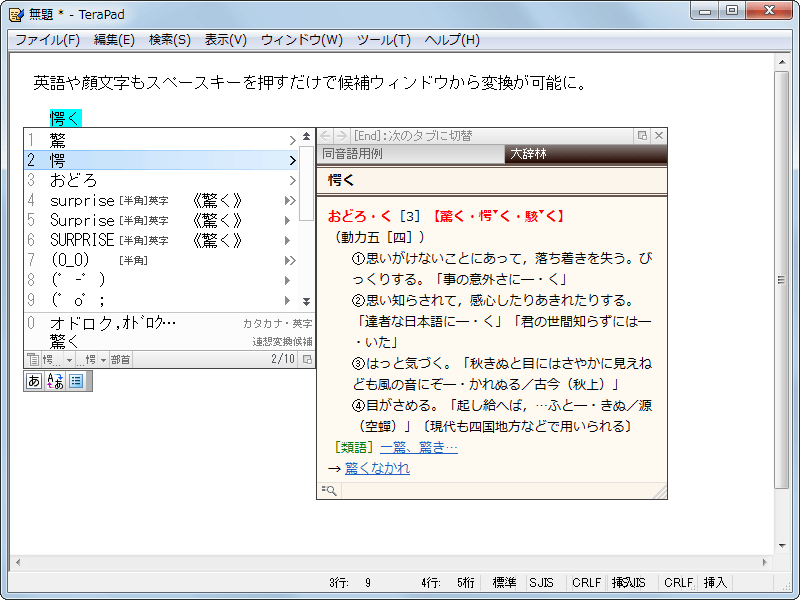Viewport: 800px width, 600px height.
Task: Jump to top of candidate list
Action: pyautogui.click(x=306, y=136)
